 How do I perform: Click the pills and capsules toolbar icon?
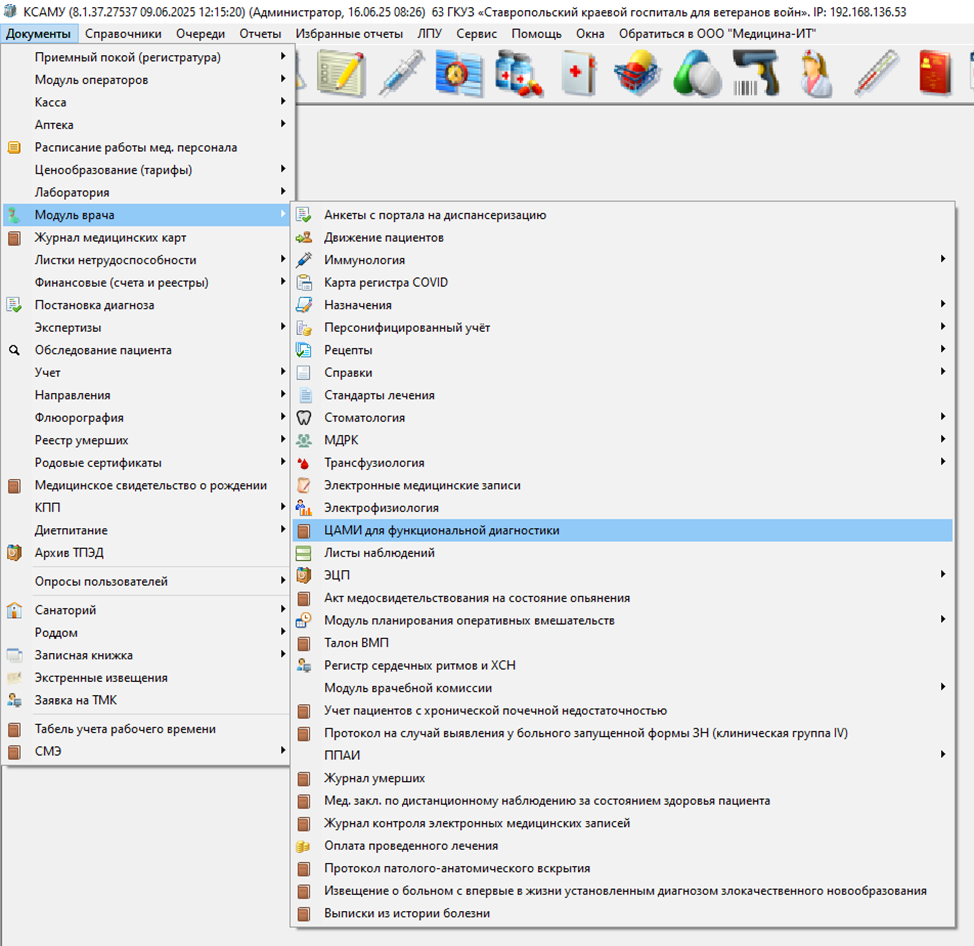coord(697,74)
